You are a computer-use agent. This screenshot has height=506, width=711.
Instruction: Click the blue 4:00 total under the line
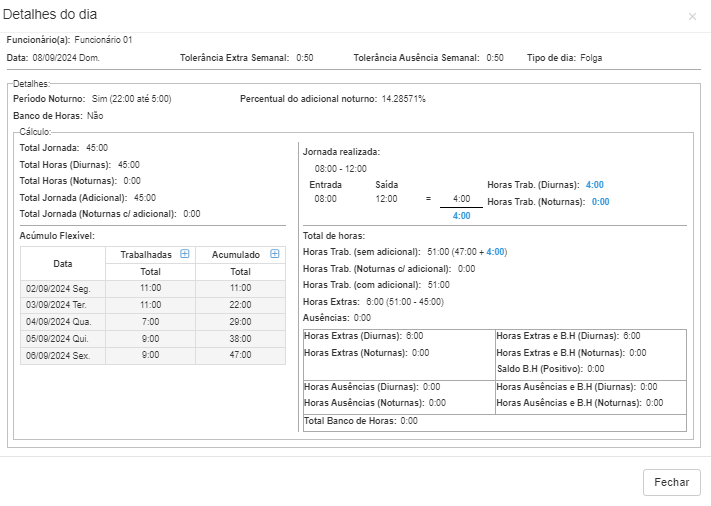(461, 216)
